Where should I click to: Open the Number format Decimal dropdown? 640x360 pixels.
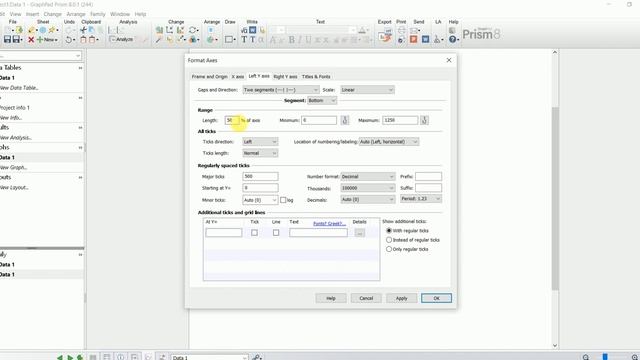click(x=367, y=177)
